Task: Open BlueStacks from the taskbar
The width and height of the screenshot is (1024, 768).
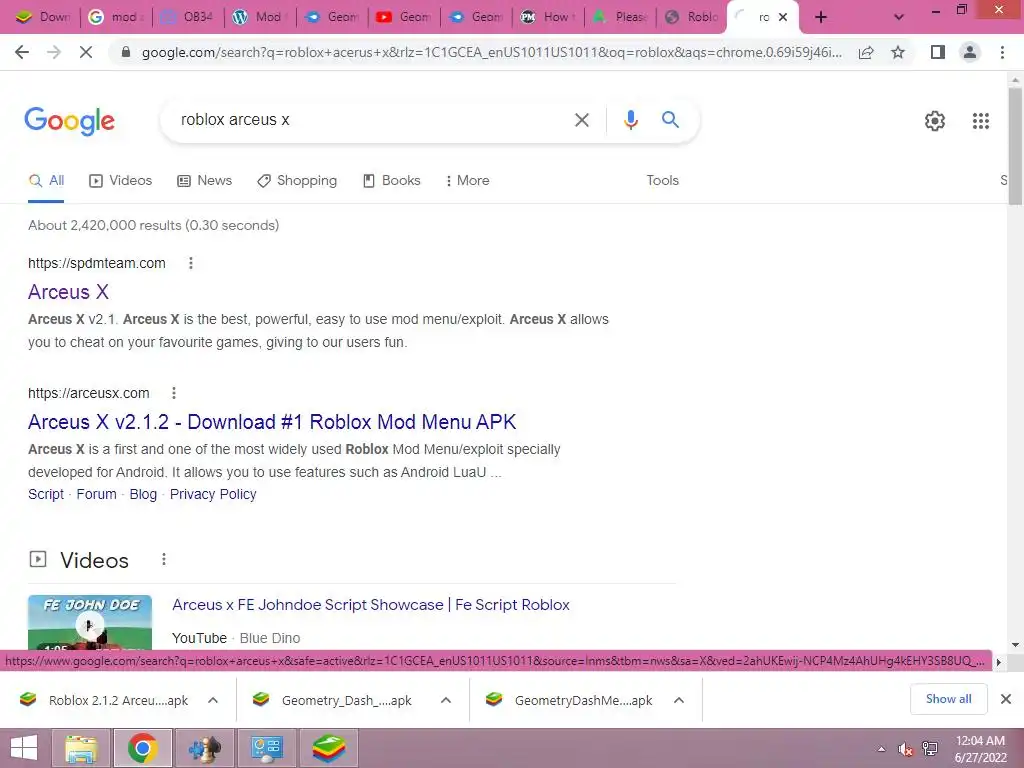Action: pos(328,748)
